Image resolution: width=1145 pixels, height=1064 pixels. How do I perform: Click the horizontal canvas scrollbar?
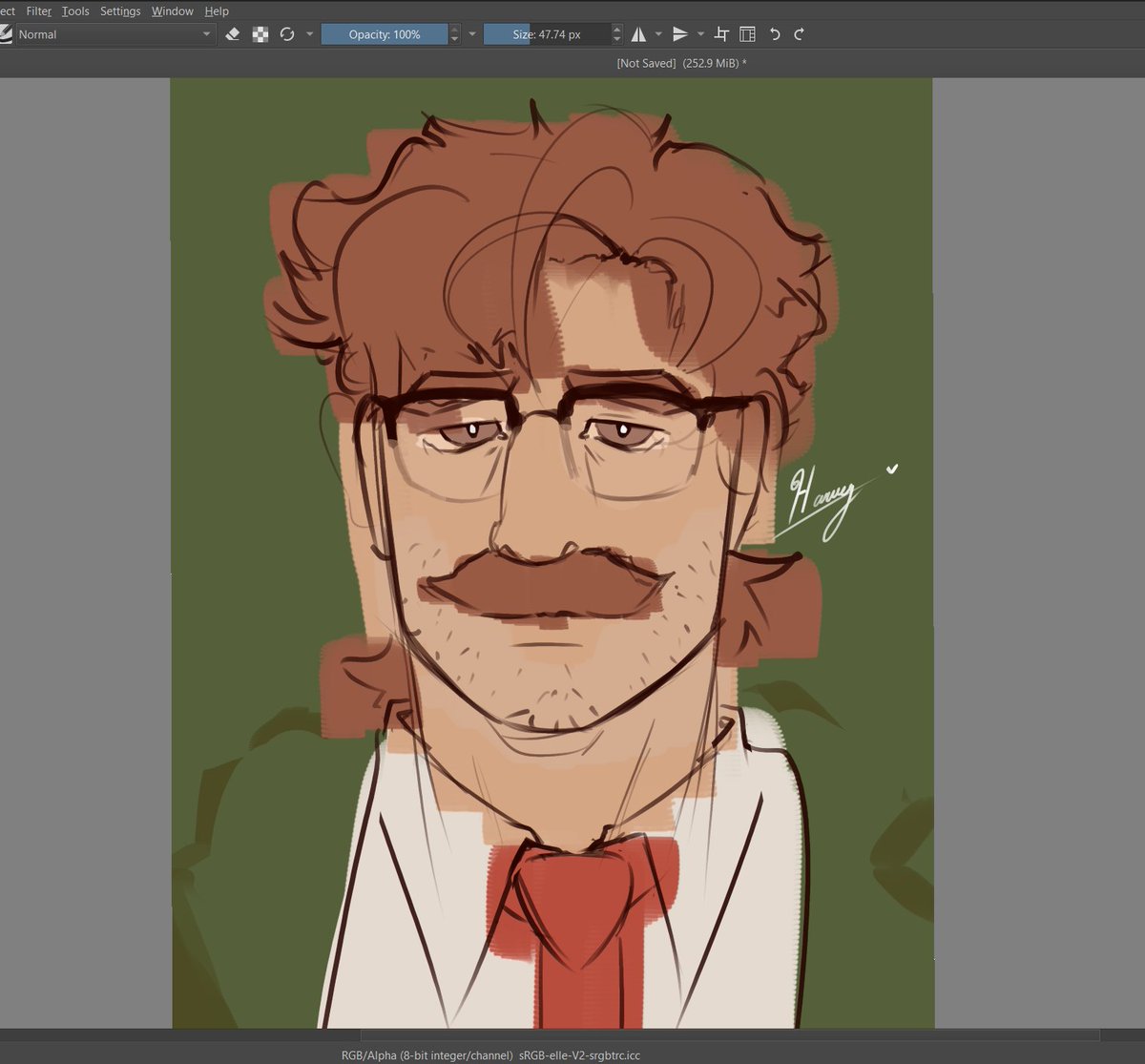pos(730,1034)
